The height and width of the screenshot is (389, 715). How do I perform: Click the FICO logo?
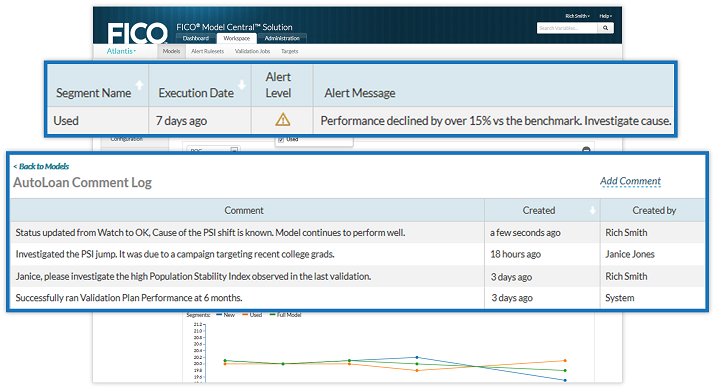click(x=137, y=34)
